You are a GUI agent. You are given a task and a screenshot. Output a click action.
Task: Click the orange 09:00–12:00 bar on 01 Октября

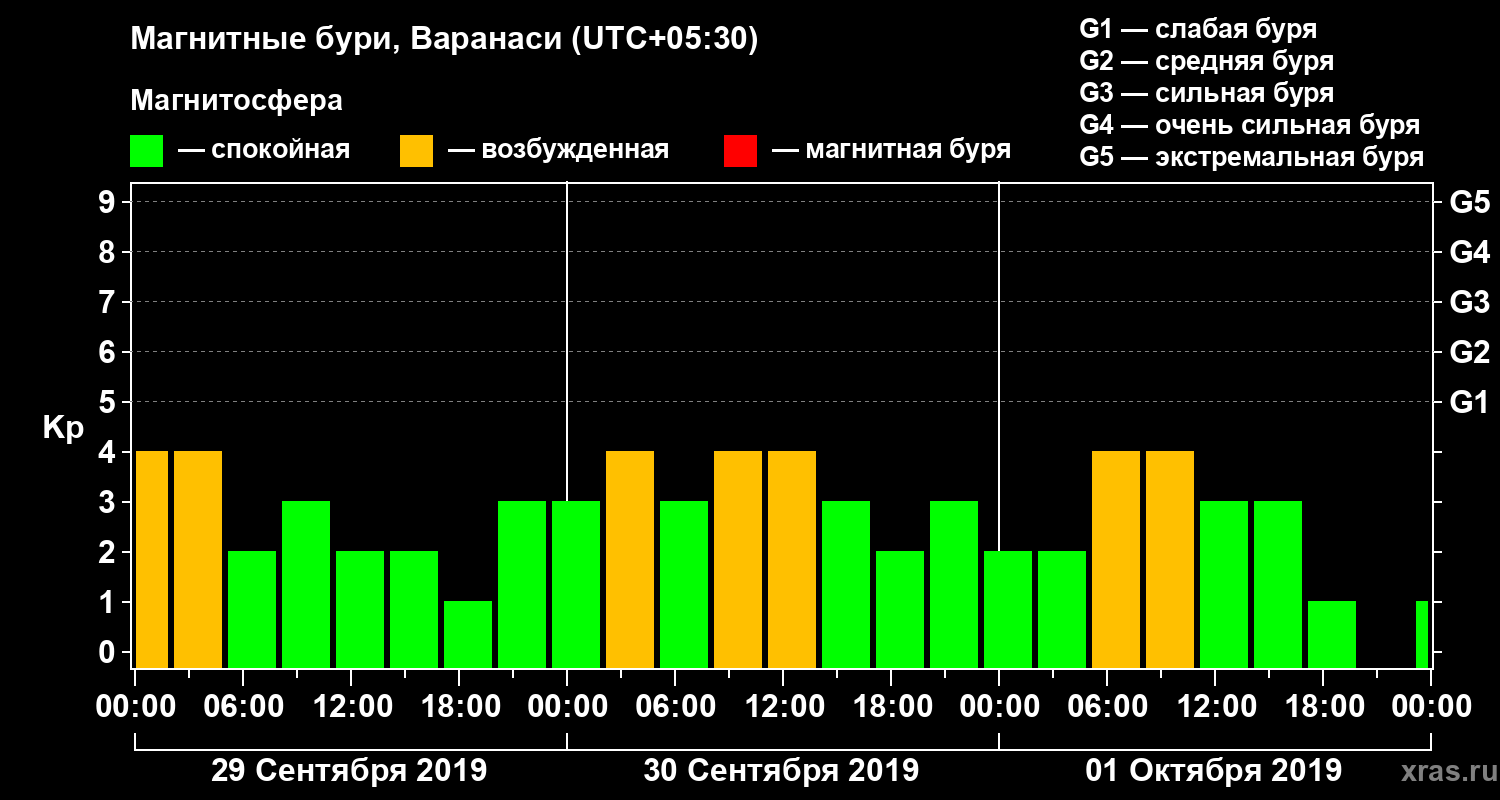[x=1170, y=559]
